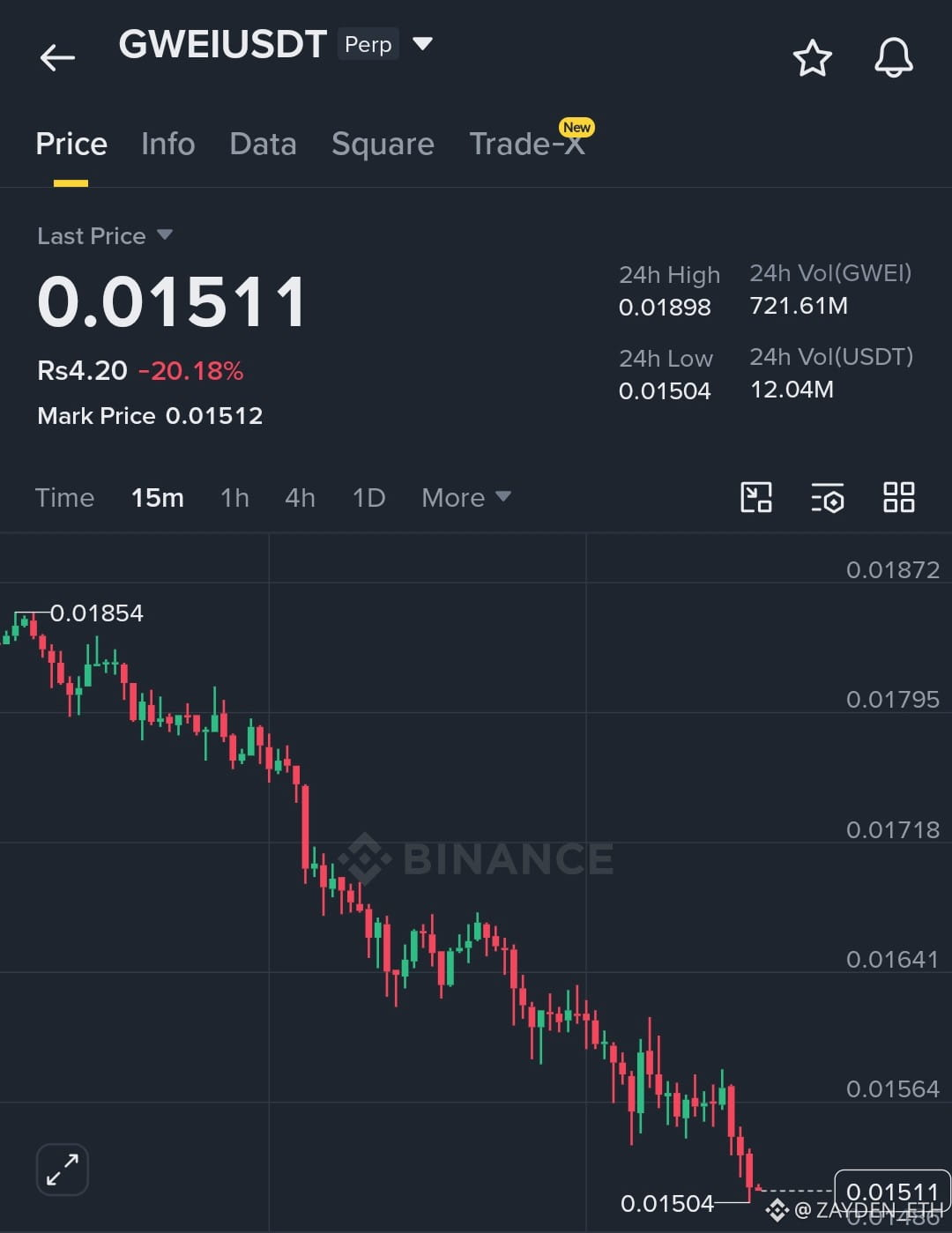Select the 1h interval
The height and width of the screenshot is (1233, 952).
coord(234,498)
